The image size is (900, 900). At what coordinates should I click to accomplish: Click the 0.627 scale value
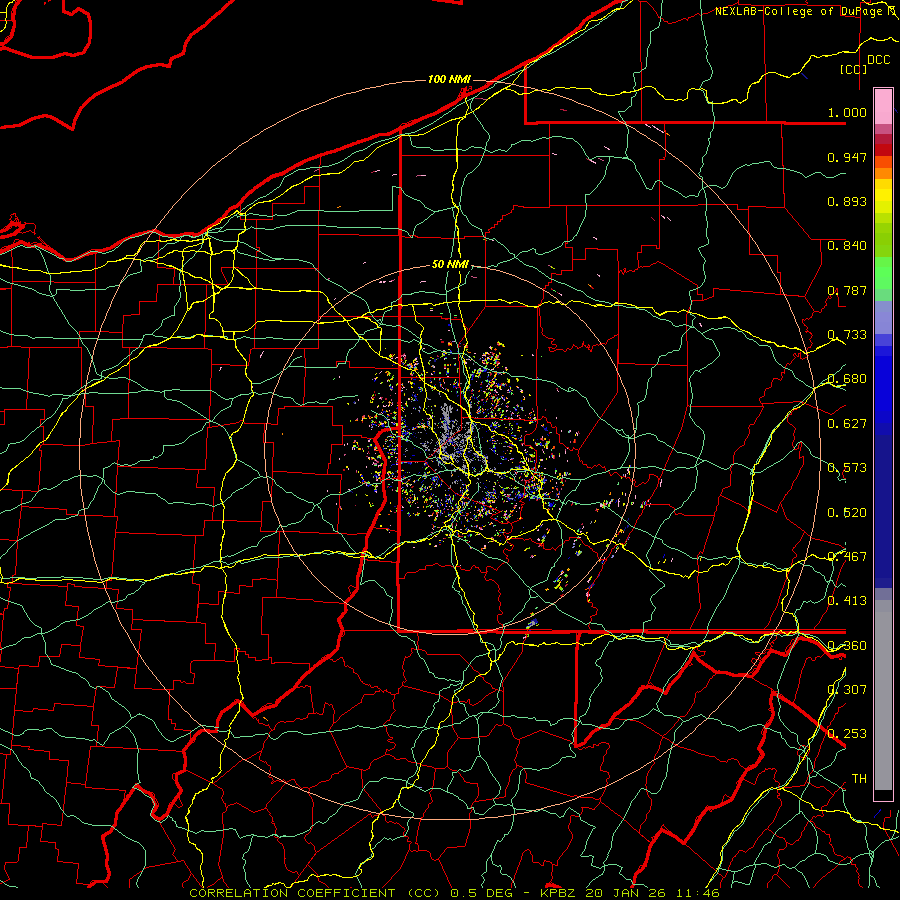pyautogui.click(x=847, y=424)
